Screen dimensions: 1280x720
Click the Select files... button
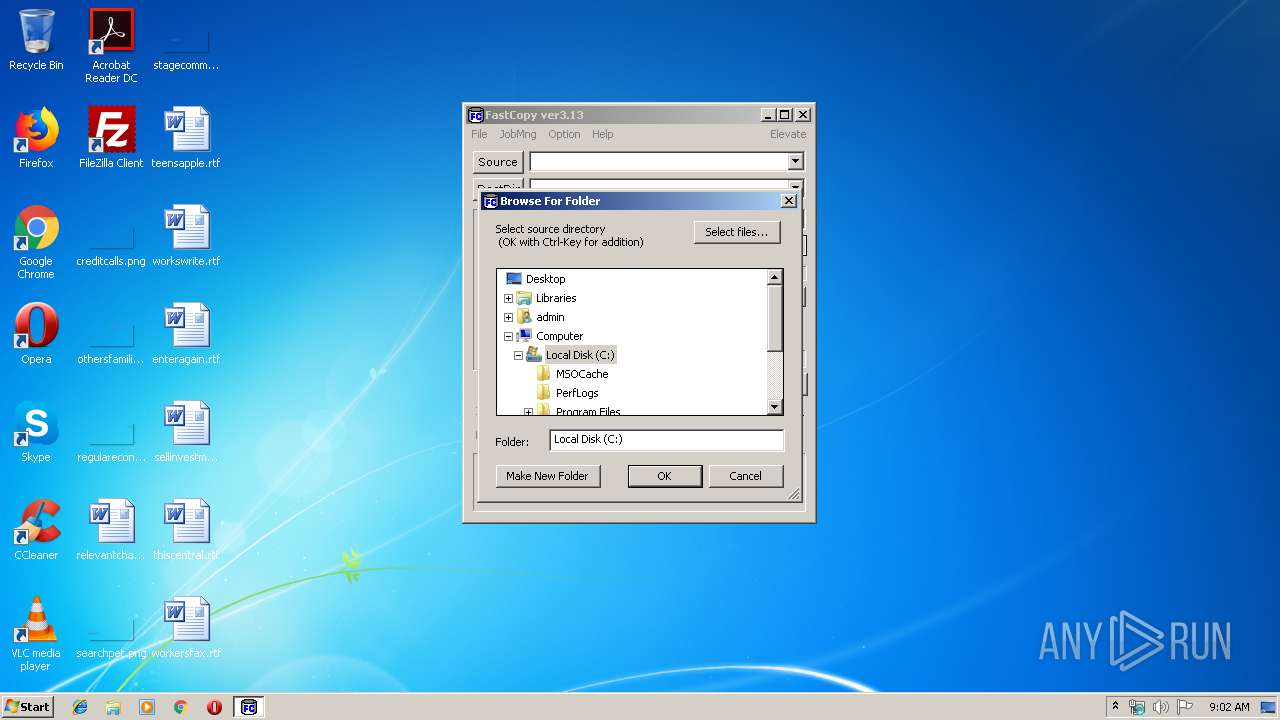point(737,232)
